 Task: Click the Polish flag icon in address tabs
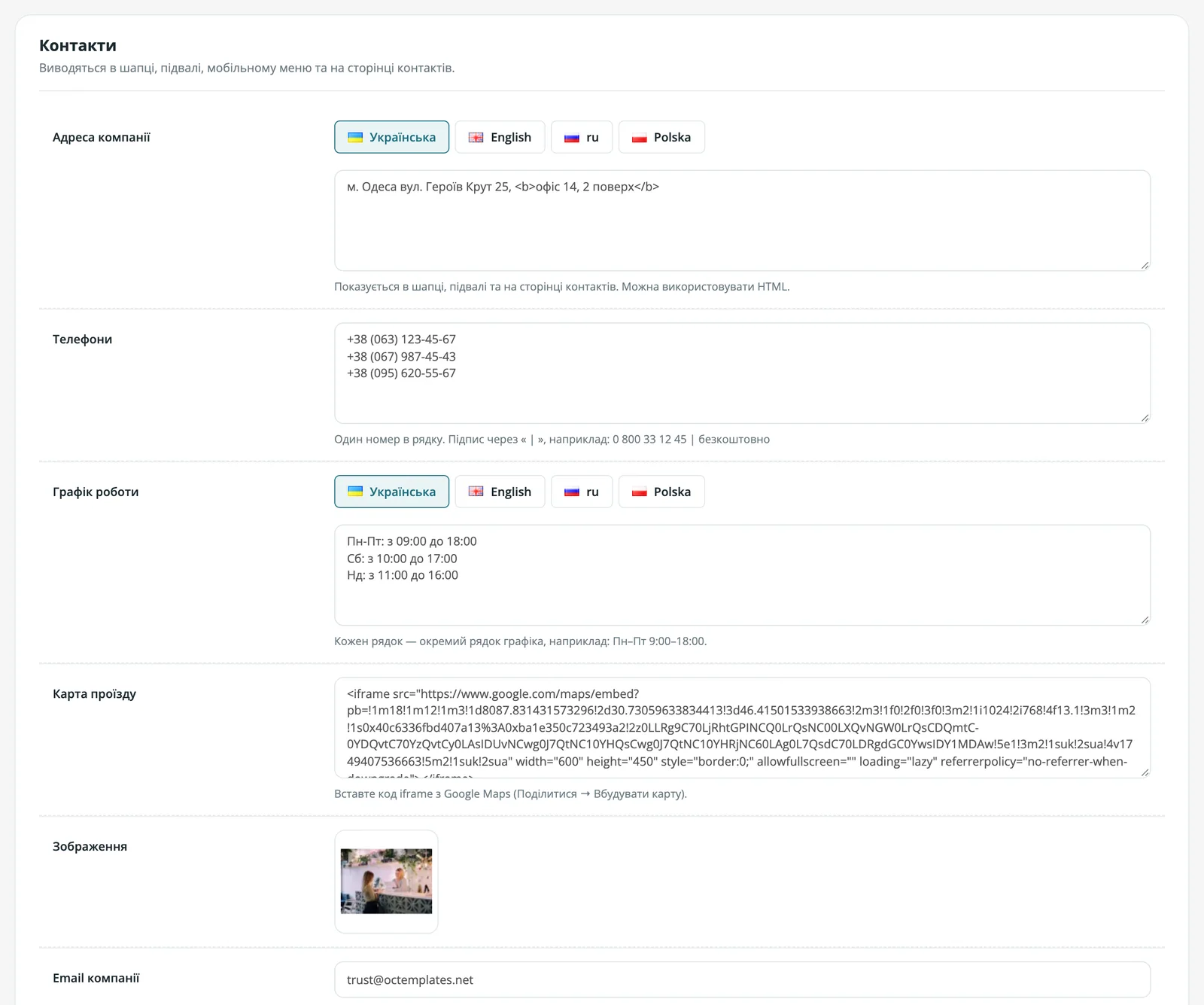point(640,138)
